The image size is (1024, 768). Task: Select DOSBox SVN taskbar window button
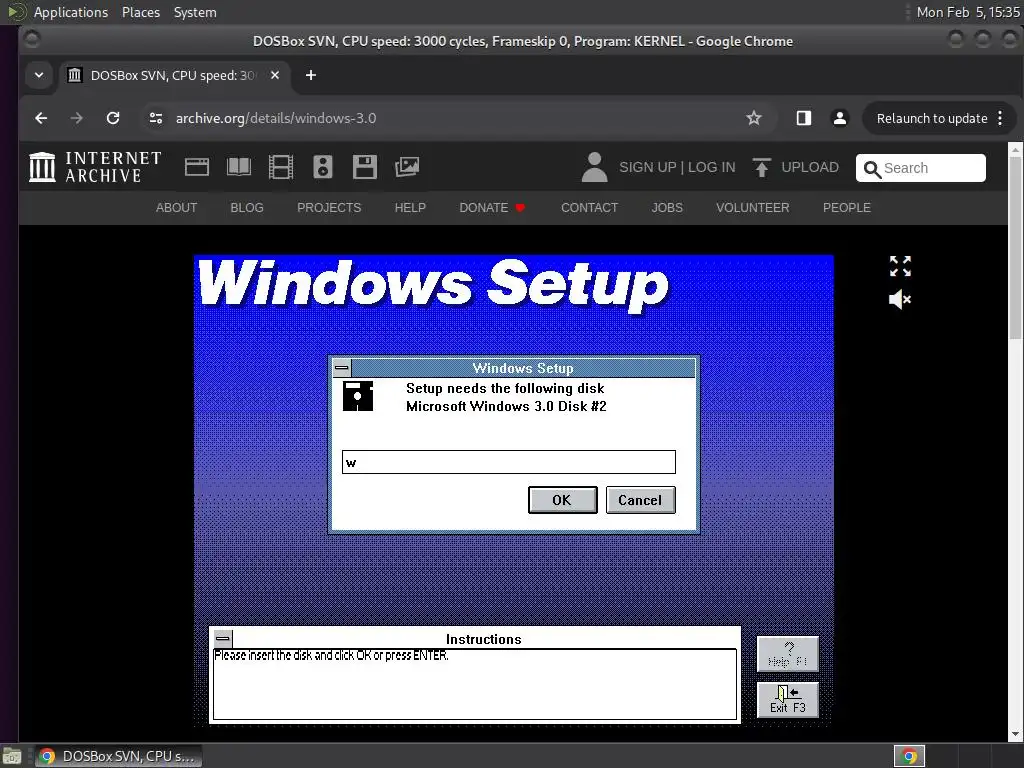118,756
